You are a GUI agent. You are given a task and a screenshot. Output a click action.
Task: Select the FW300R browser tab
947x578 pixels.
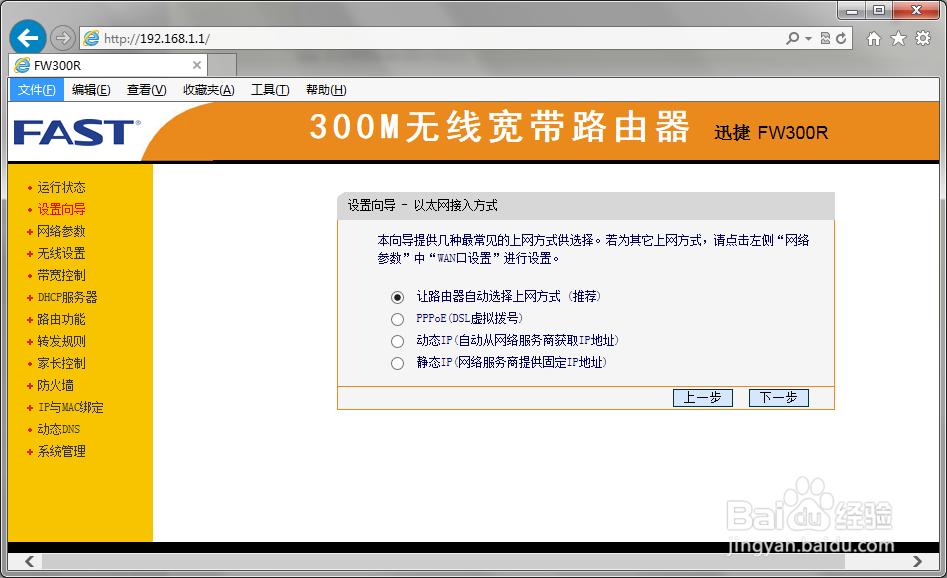[x=108, y=65]
